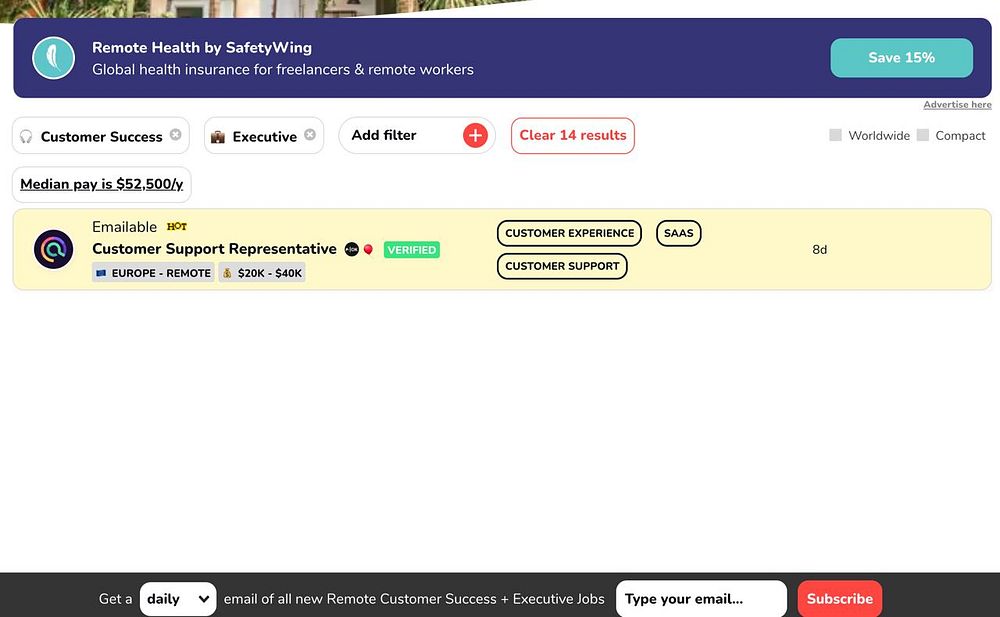The width and height of the screenshot is (1000, 617).
Task: Filter by the CUSTOMER SUPPORT tag
Action: [x=562, y=266]
